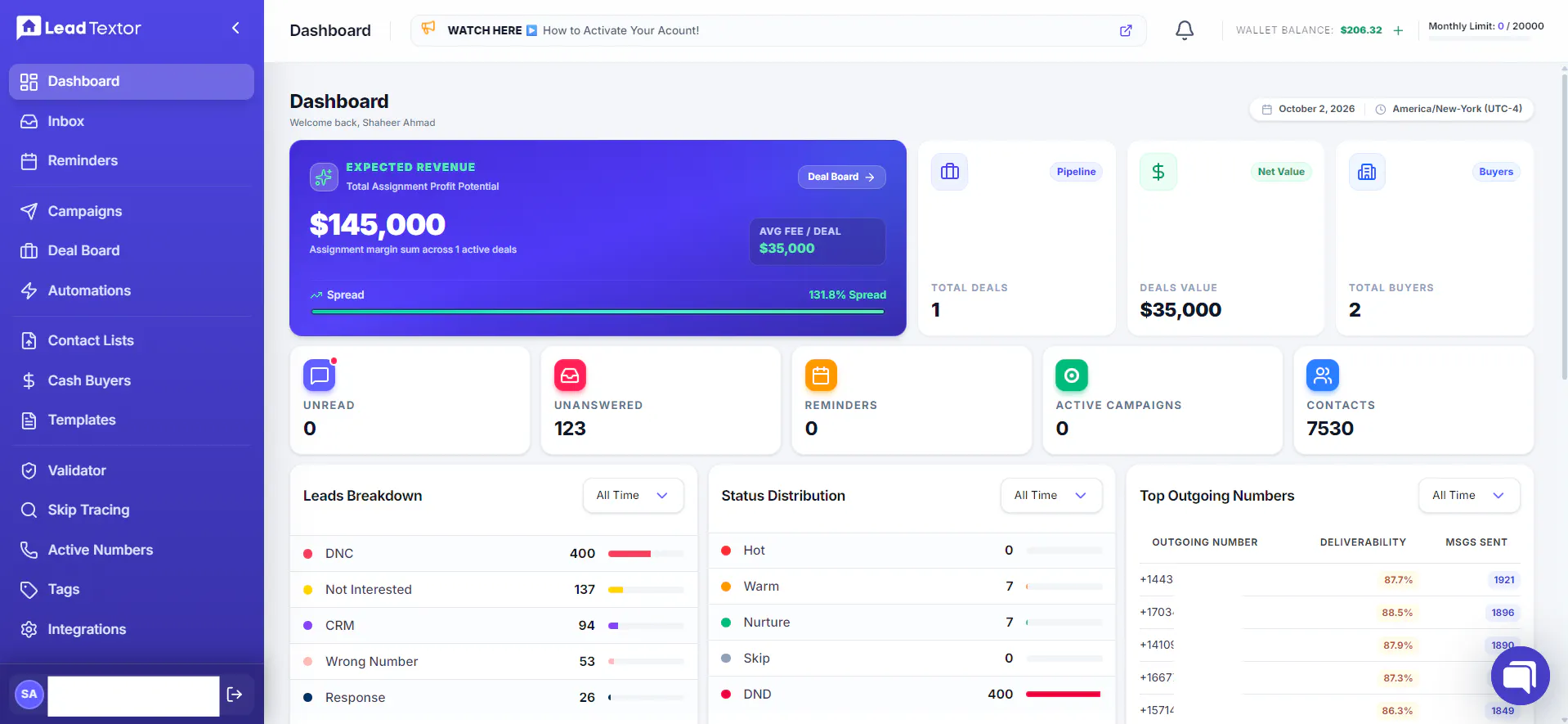
Task: Open the external link icon in announcement bar
Action: [1126, 30]
